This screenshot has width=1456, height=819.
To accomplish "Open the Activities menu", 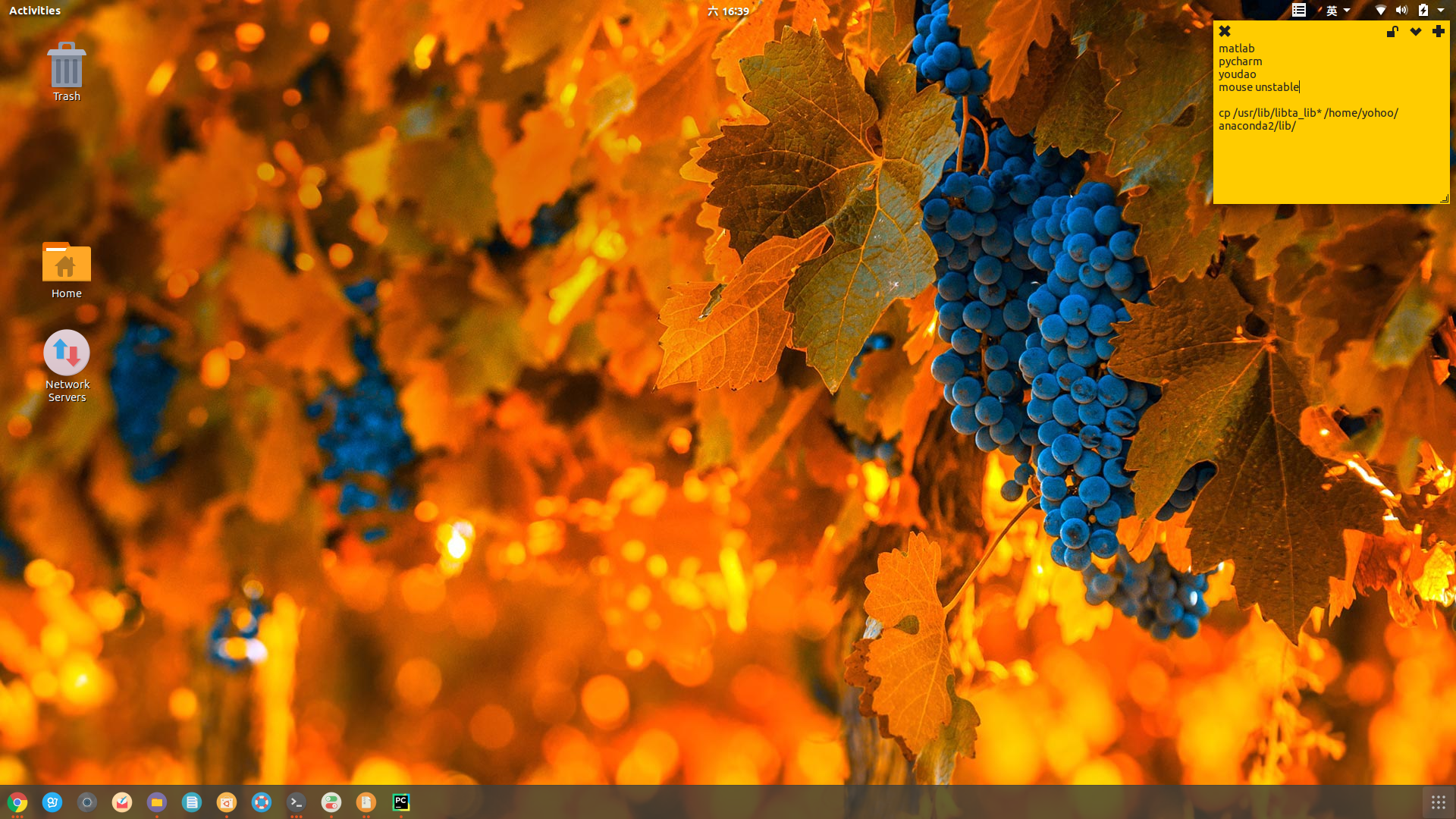I will [x=34, y=10].
